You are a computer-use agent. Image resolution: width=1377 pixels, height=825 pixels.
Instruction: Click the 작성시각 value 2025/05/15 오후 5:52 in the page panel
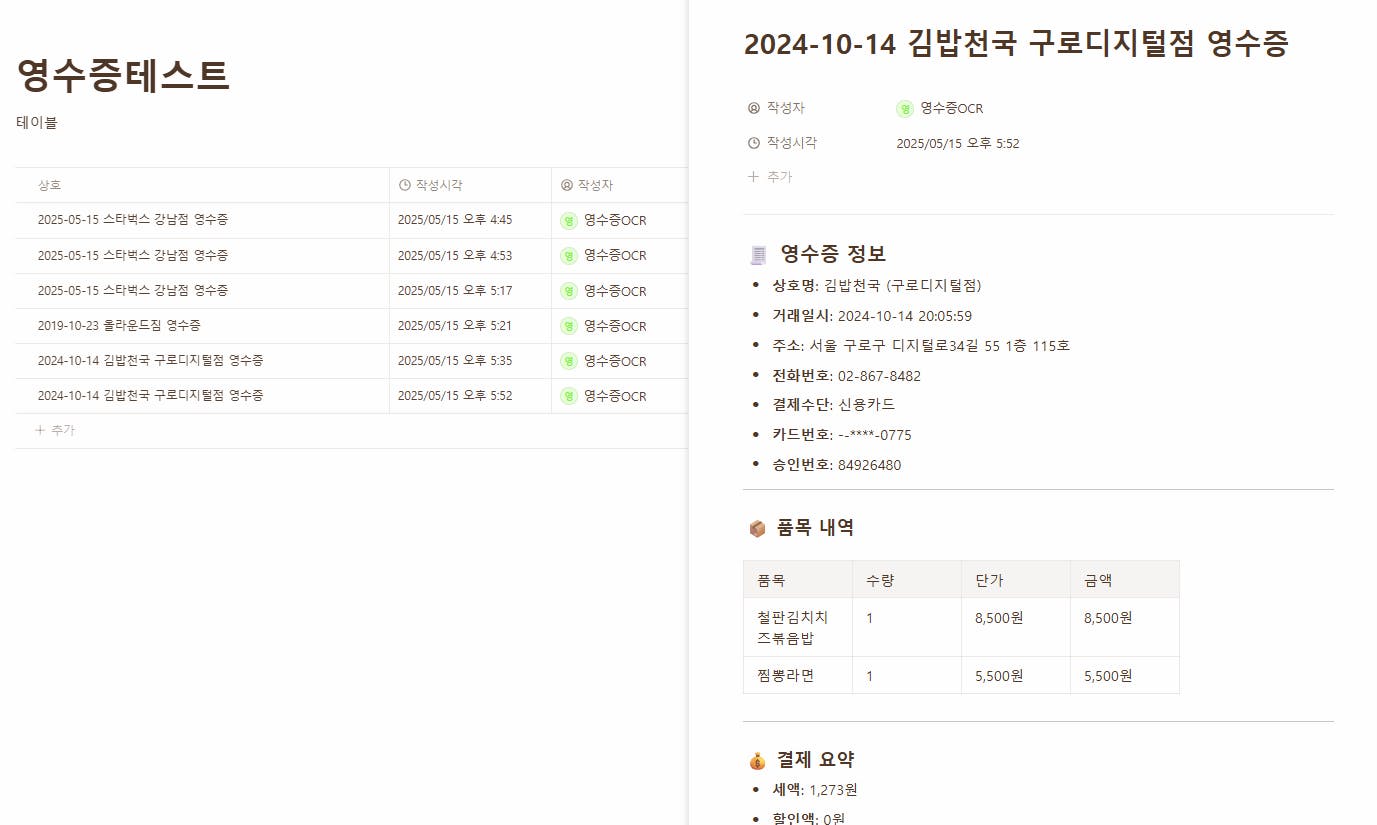[958, 144]
